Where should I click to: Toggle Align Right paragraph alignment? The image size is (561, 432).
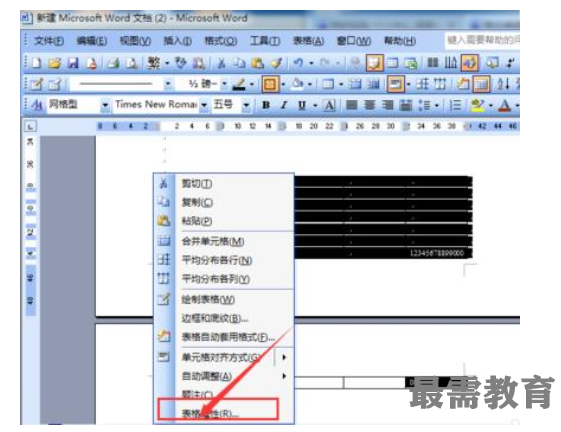click(x=387, y=105)
